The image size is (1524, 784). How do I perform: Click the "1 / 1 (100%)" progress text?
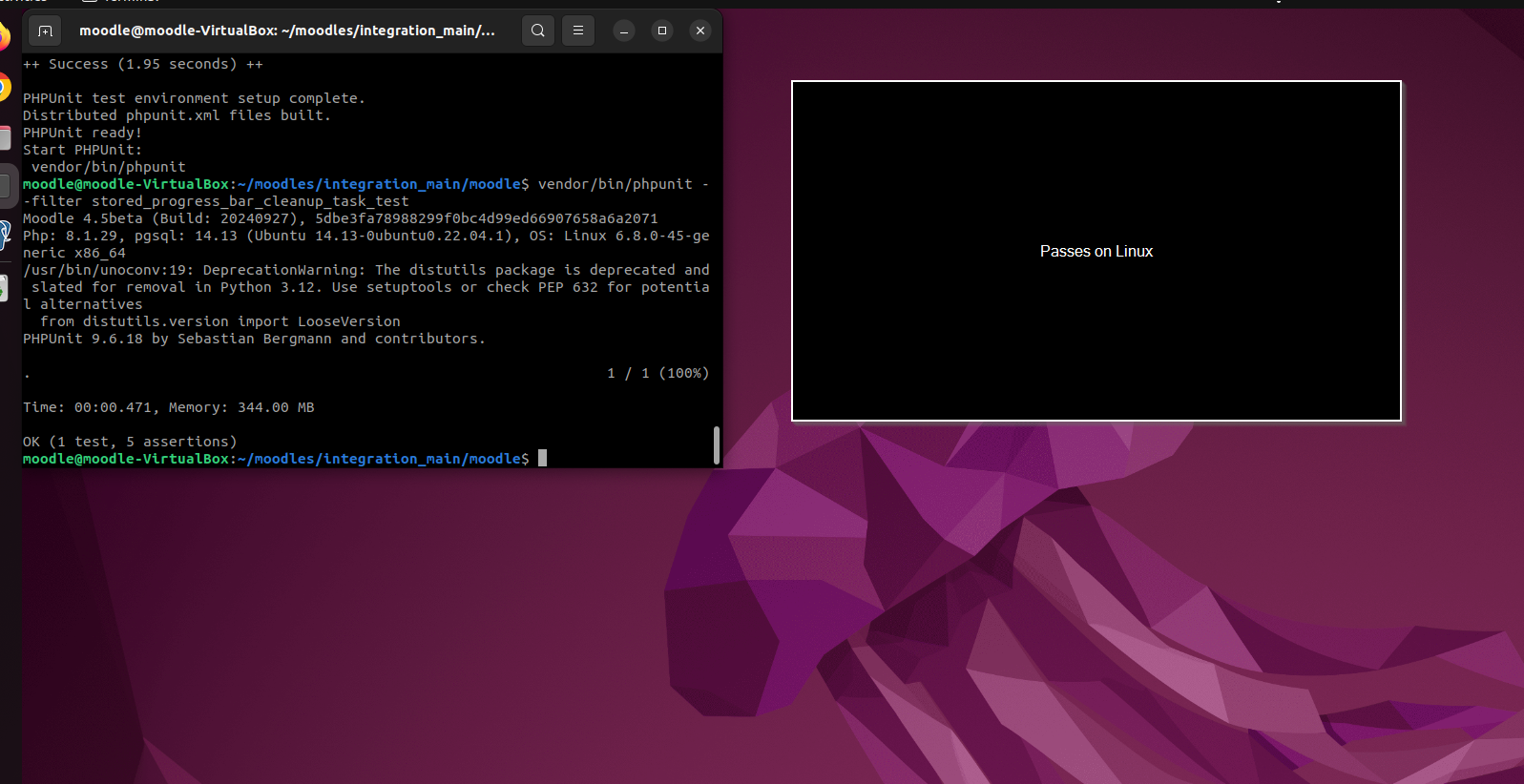658,373
